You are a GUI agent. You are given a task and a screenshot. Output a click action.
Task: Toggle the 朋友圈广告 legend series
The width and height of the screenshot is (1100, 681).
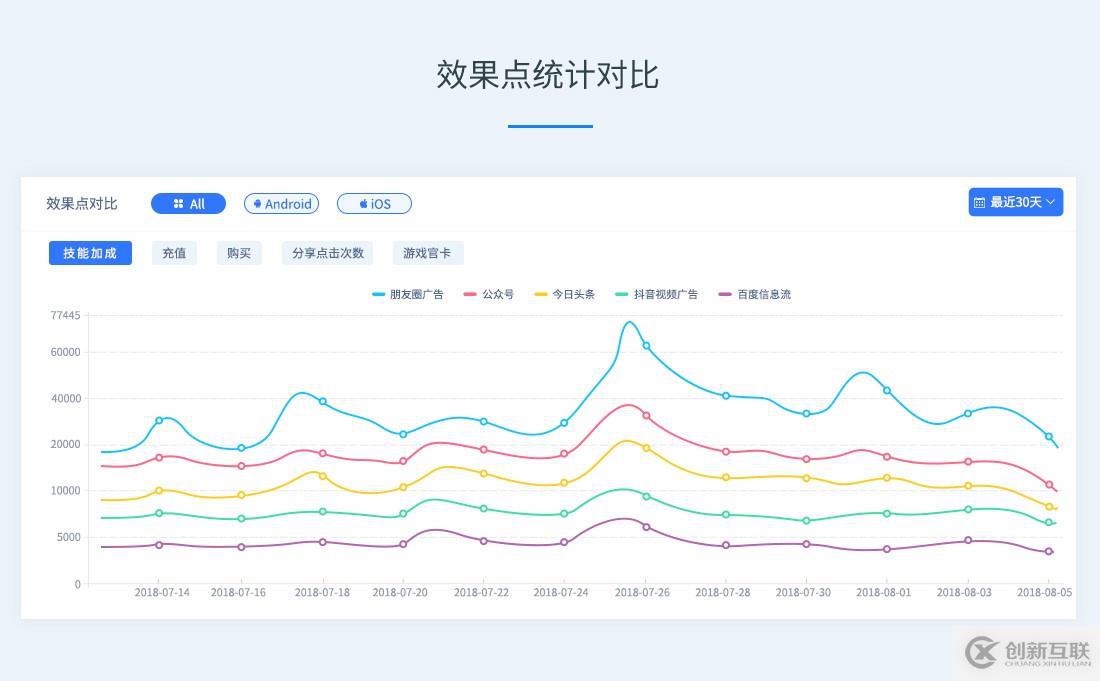coord(408,294)
